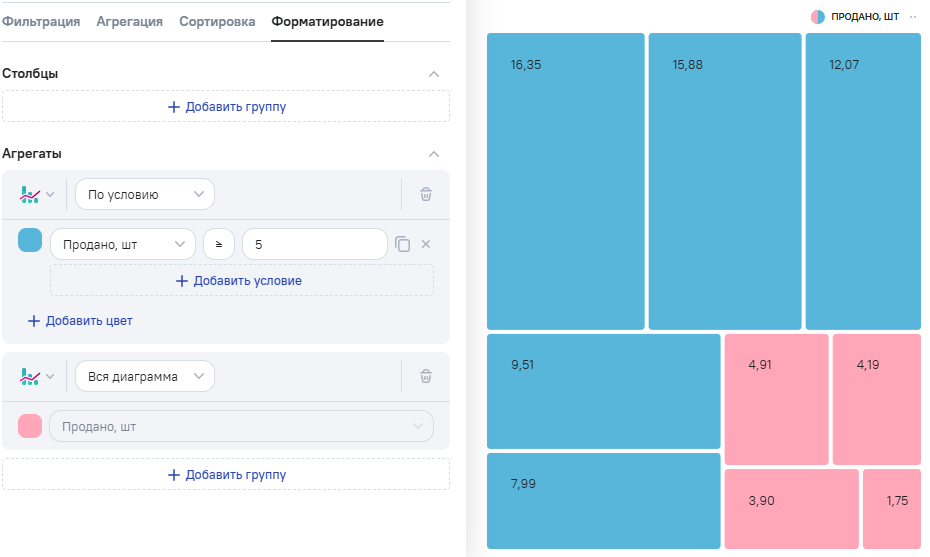Open the chart options ellipsis menu
Screen dimensions: 930x557
tap(913, 17)
